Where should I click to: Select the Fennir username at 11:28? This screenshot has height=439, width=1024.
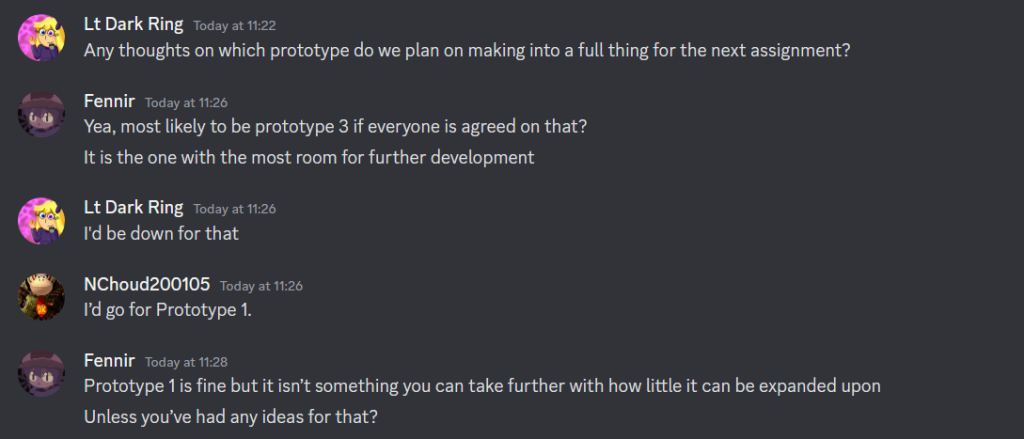pos(109,360)
